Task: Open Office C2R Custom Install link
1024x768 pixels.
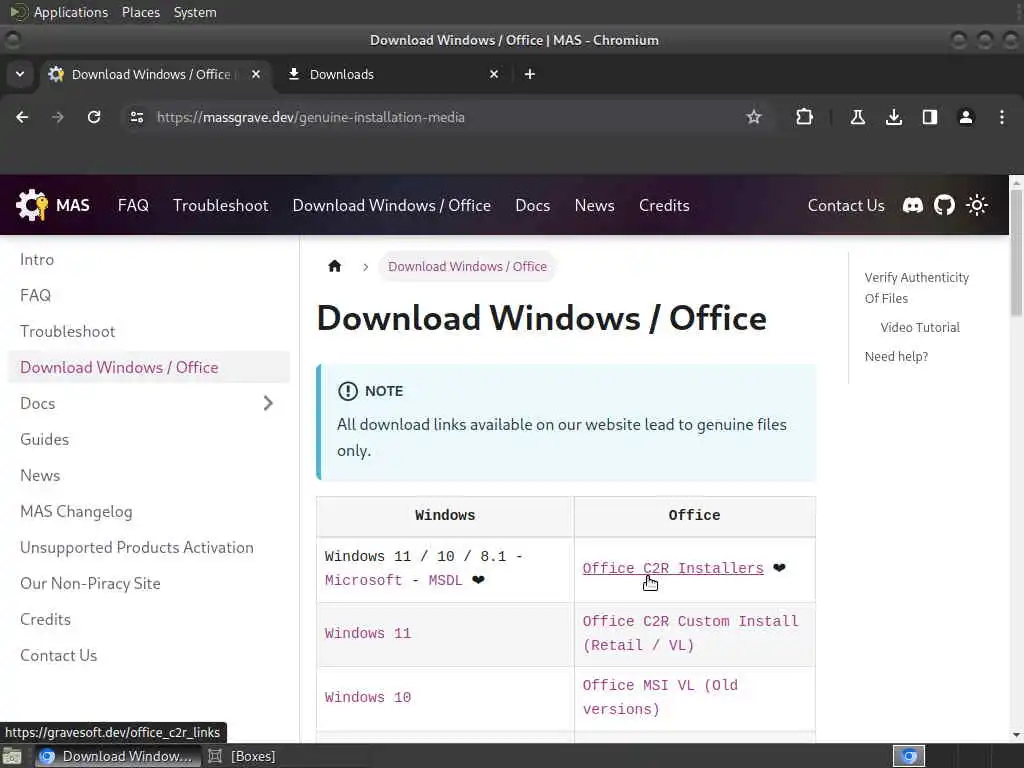Action: (x=690, y=633)
